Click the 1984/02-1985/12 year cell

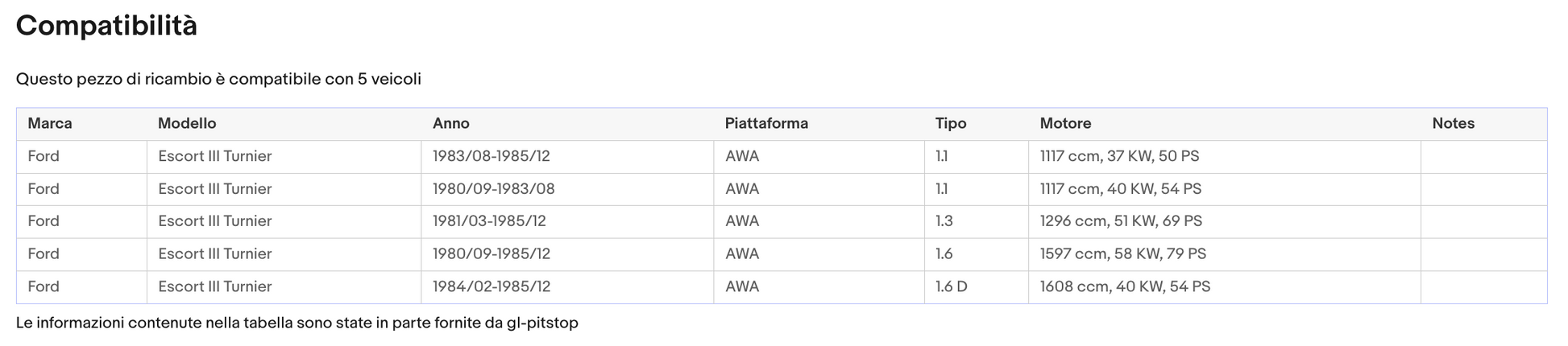click(x=567, y=286)
